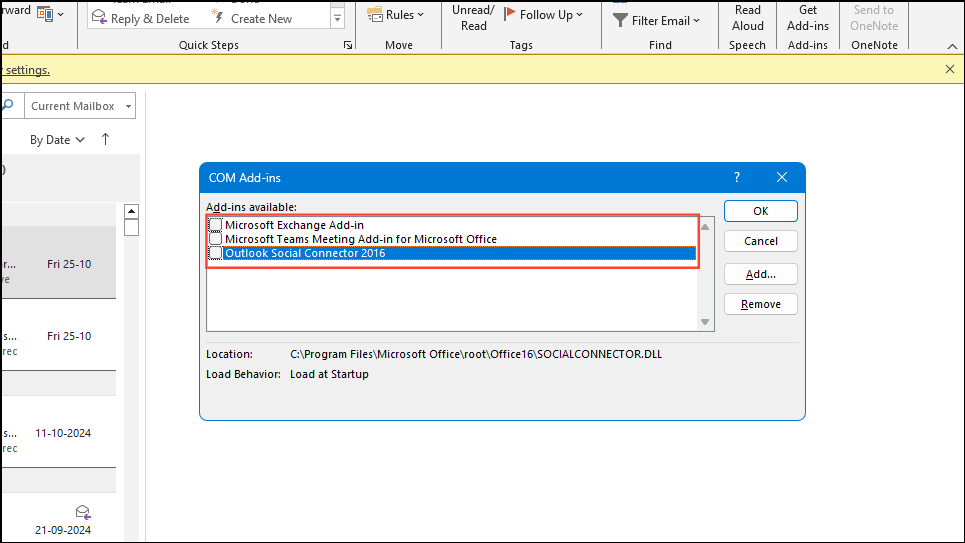This screenshot has height=543, width=965.
Task: Reverse sort order arrow
Action: tap(105, 139)
